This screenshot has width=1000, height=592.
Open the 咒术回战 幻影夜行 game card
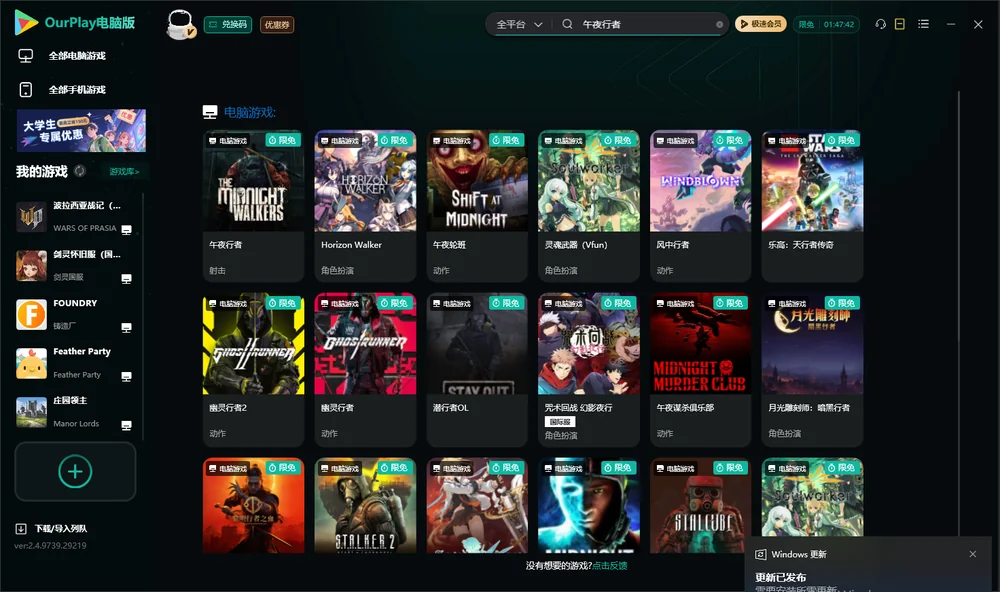point(589,369)
